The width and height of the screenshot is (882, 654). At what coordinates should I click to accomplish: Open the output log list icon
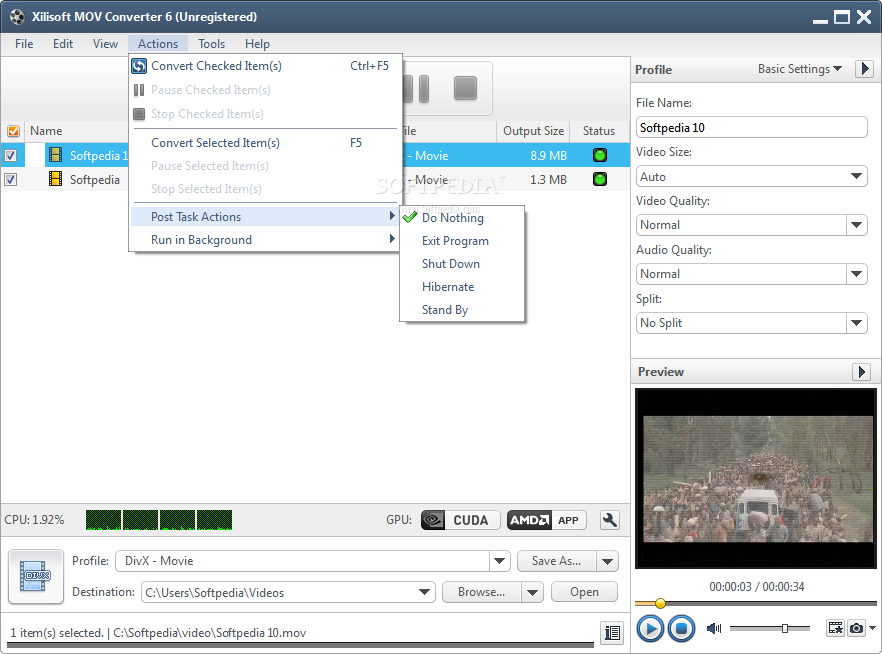tap(612, 633)
